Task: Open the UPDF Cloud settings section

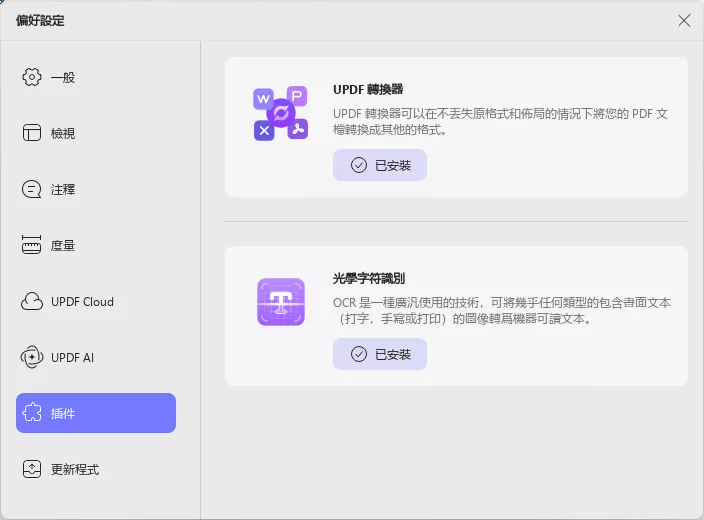Action: coord(96,301)
